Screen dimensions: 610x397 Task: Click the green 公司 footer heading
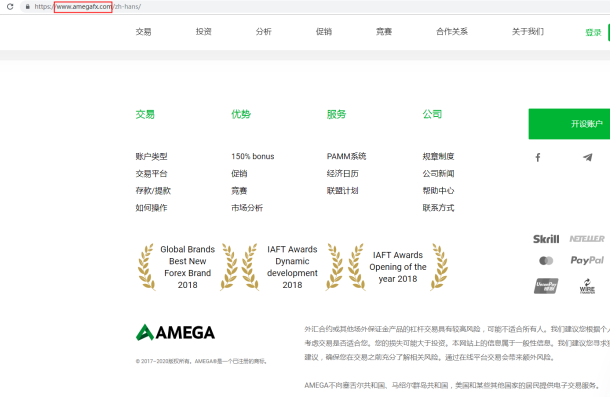[x=432, y=114]
